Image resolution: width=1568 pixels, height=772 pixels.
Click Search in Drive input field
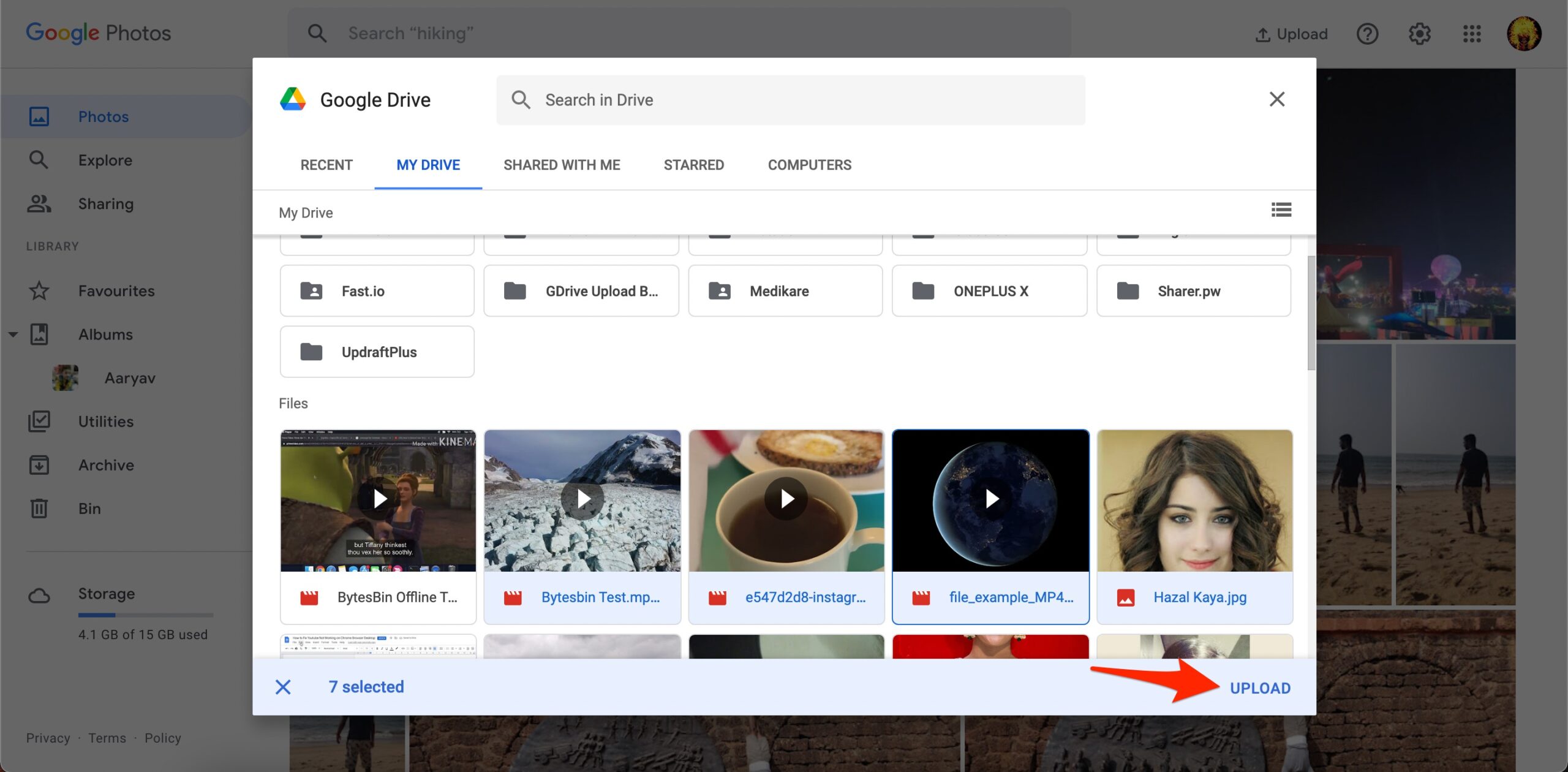point(790,99)
